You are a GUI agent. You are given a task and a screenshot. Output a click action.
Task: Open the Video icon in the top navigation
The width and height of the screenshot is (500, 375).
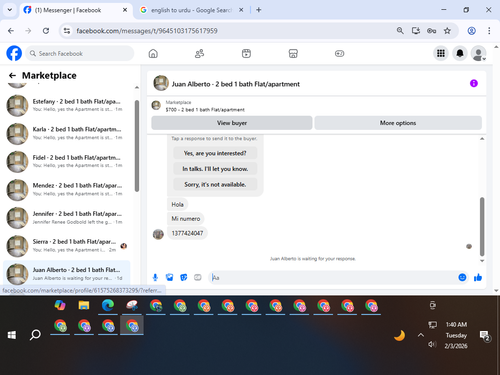(x=246, y=53)
